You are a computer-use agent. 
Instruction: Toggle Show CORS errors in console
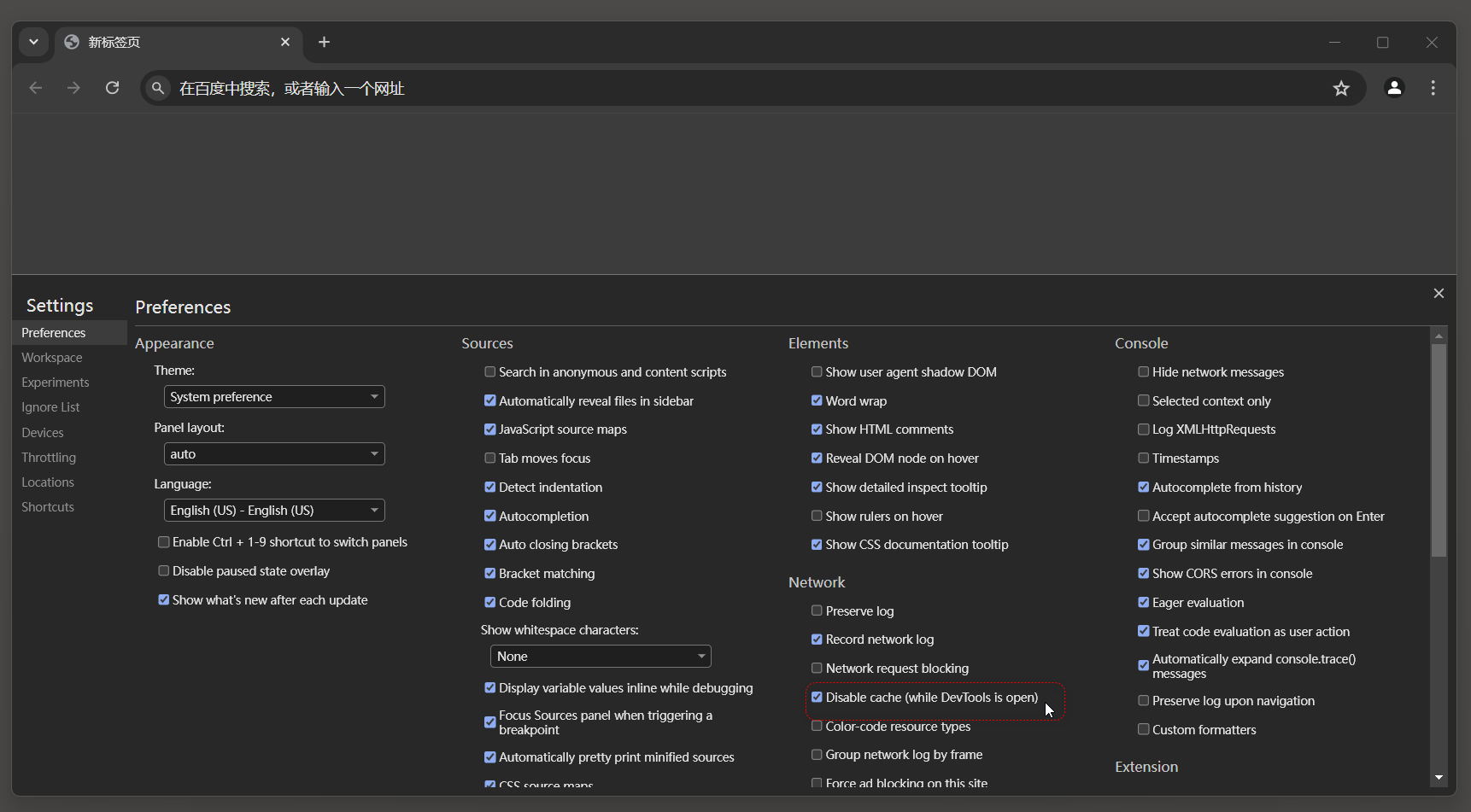click(1144, 574)
